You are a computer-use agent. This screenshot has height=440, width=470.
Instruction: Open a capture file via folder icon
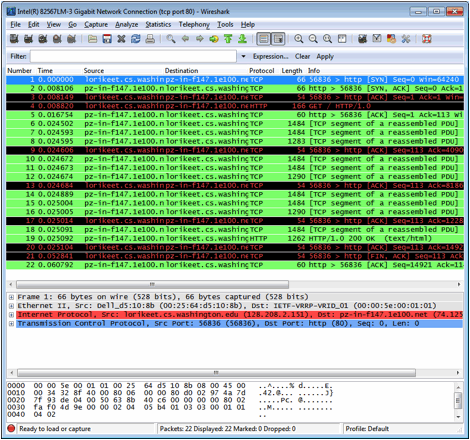coord(92,39)
